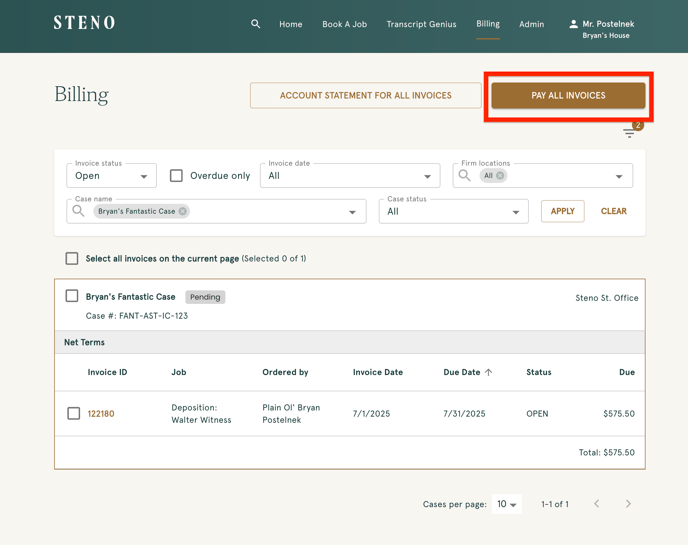Click the STENO logo
The height and width of the screenshot is (545, 688).
(x=84, y=23)
